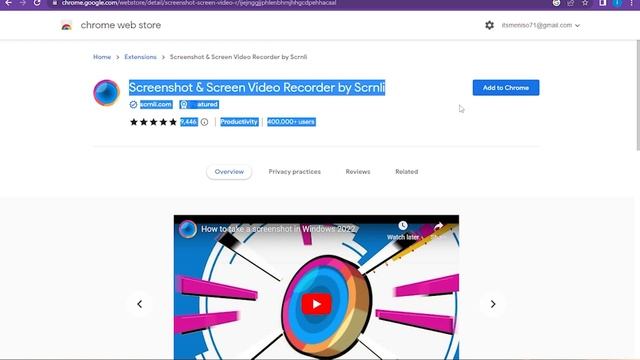This screenshot has height=360, width=640.
Task: Click the video channel avatar icon
Action: tap(188, 229)
